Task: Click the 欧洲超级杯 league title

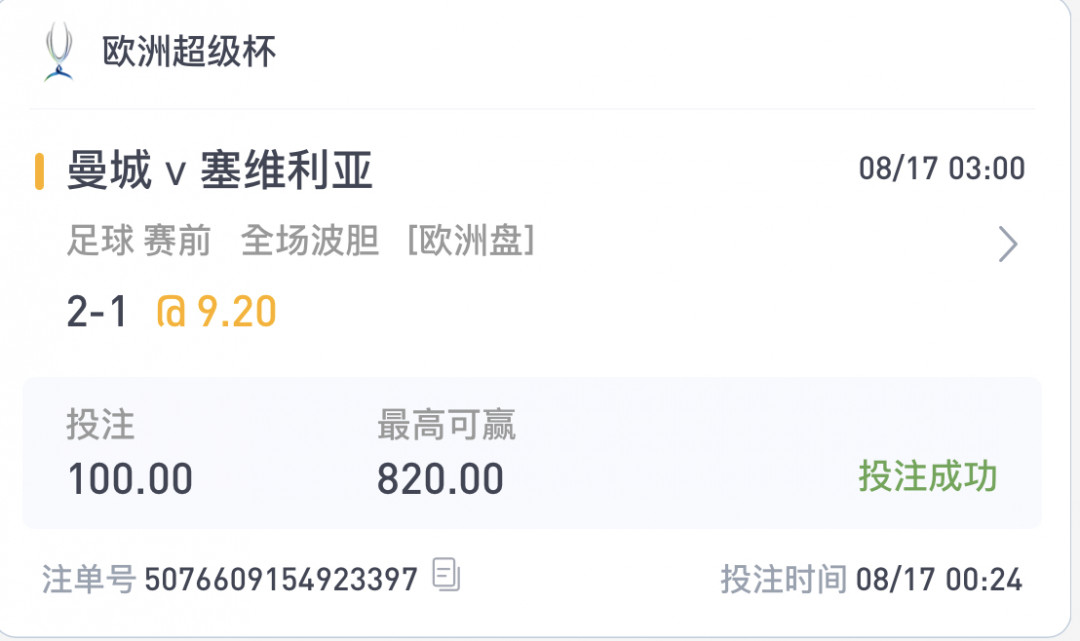Action: 189,52
